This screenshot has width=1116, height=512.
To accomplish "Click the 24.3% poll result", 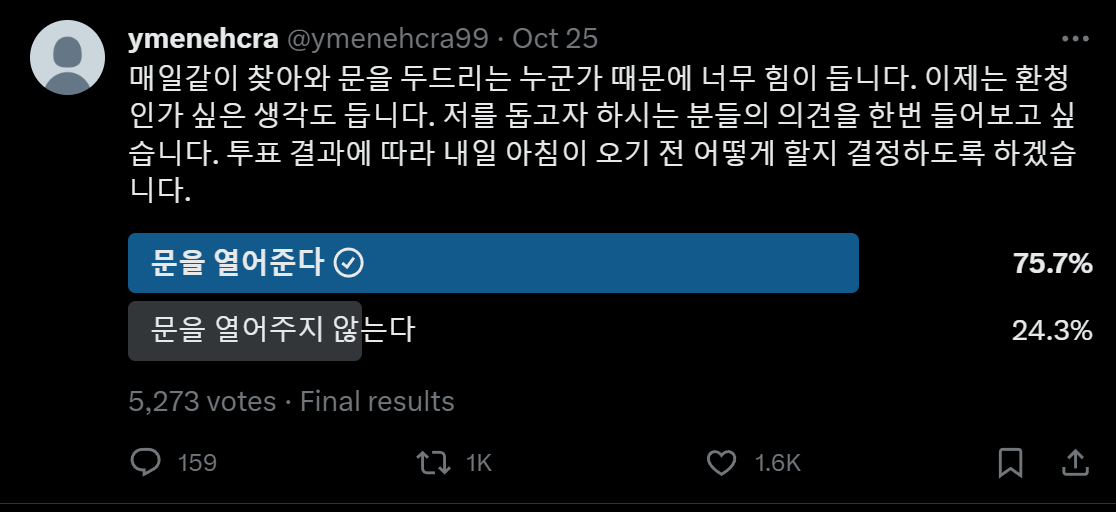I will [x=1052, y=330].
